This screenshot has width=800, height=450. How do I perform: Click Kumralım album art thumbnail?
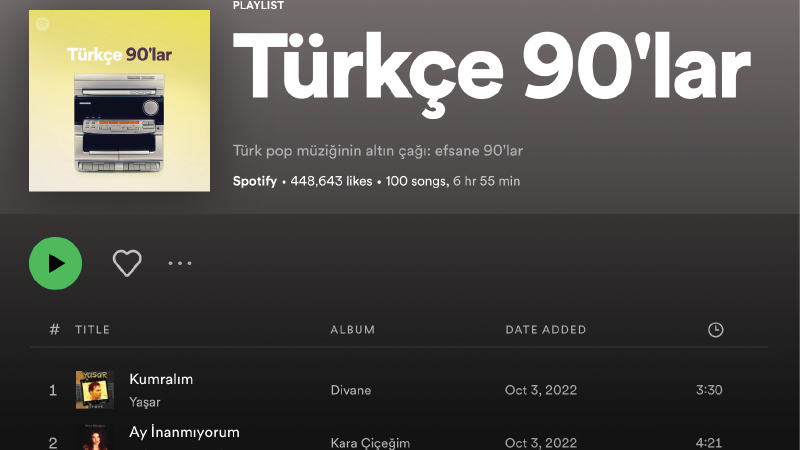(95, 390)
